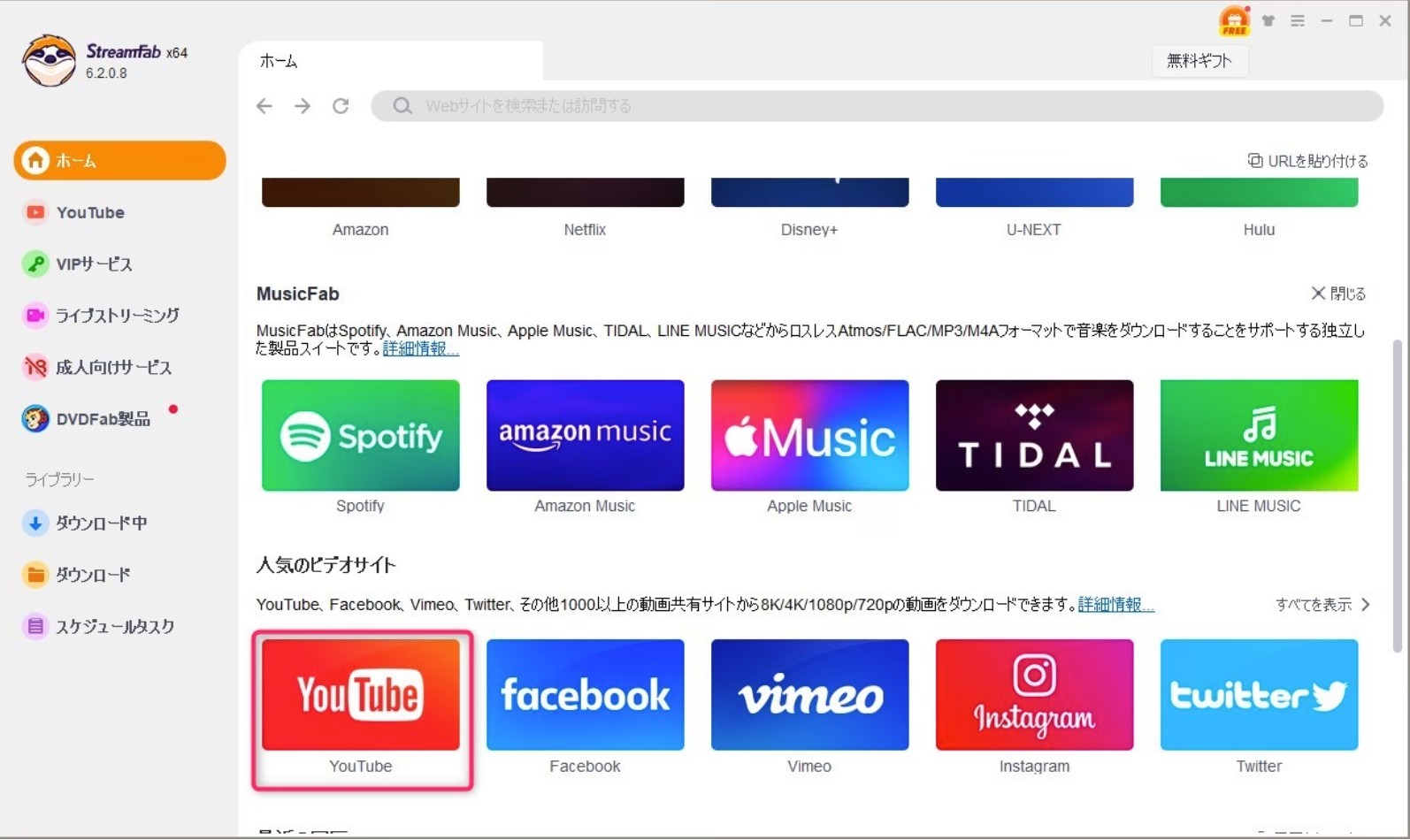Screen dimensions: 1410x840
Task: Open the skin shirt icon in title bar
Action: point(1268,20)
